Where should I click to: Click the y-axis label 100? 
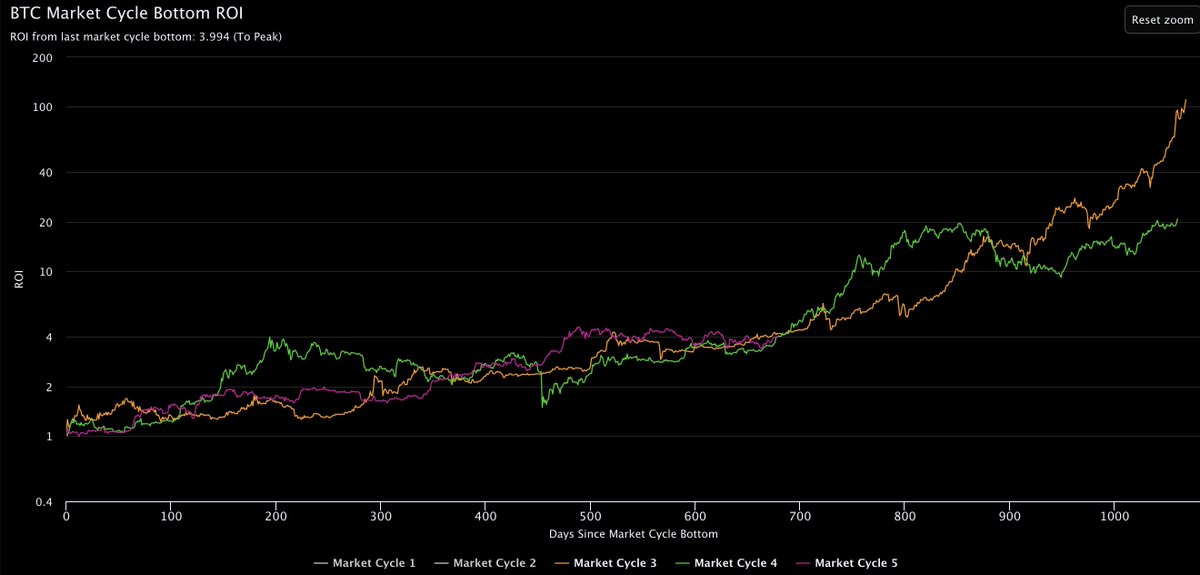point(42,107)
